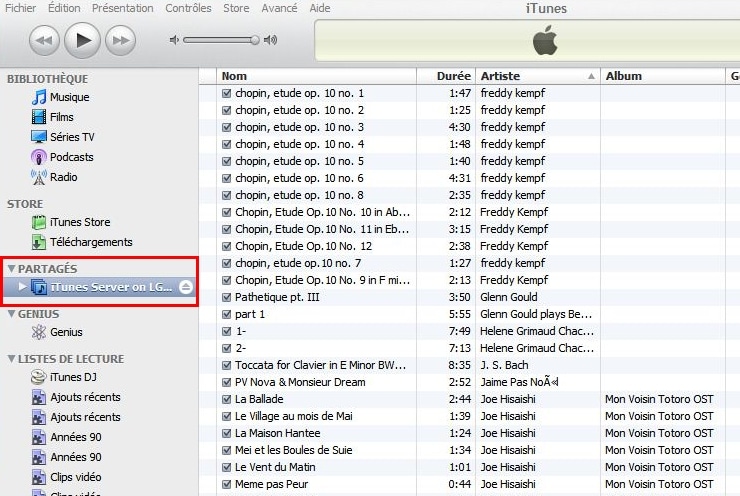Select the Musique label in the sidebar
740x496 pixels.
pos(69,97)
